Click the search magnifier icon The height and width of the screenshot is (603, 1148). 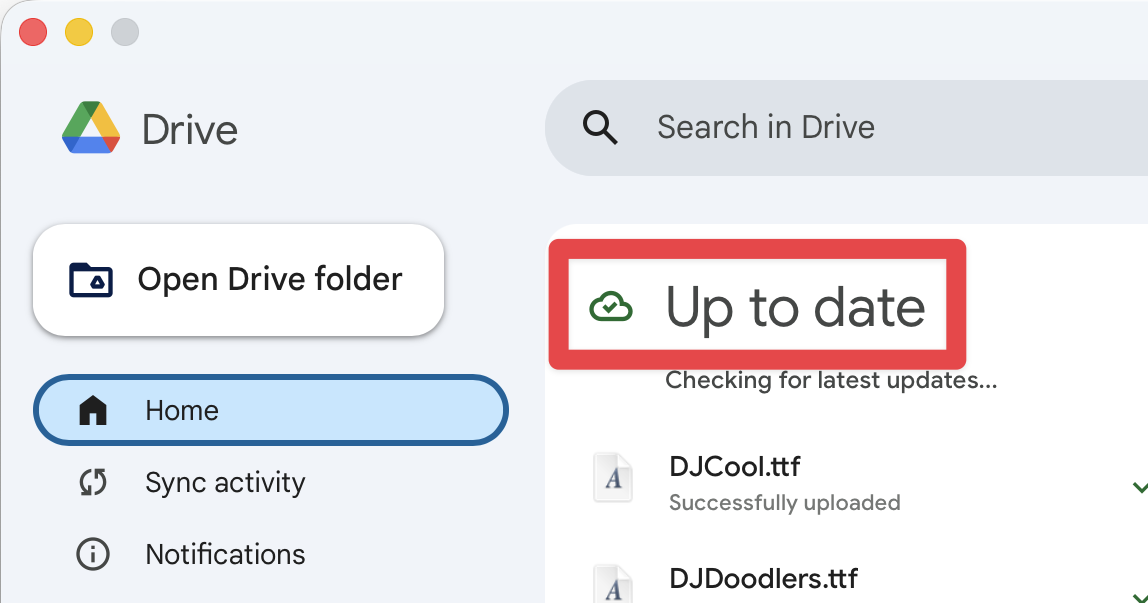pyautogui.click(x=600, y=128)
